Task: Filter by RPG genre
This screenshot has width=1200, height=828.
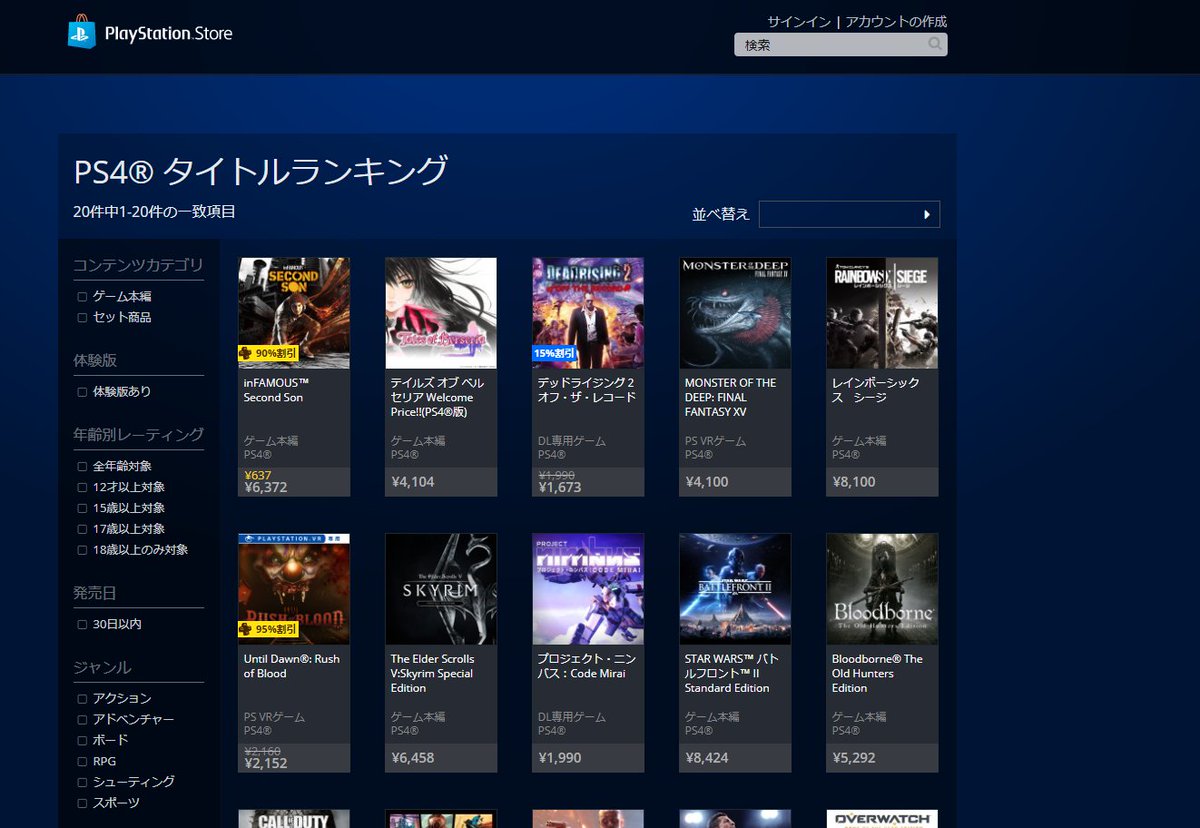Action: pyautogui.click(x=82, y=762)
